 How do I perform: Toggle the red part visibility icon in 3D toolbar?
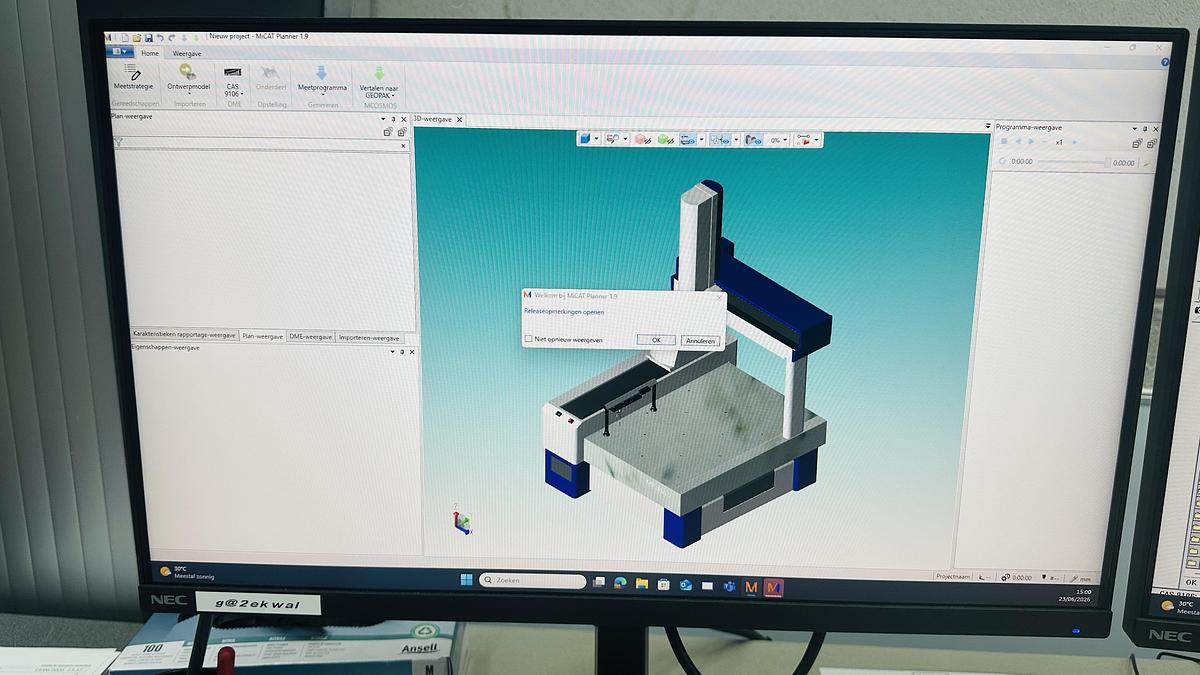(643, 140)
